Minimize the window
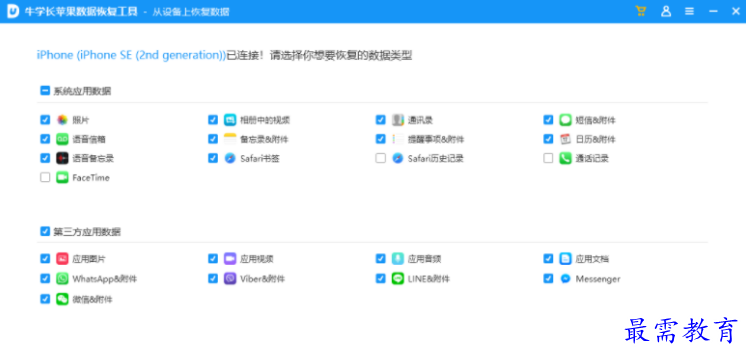The image size is (746, 362). [x=713, y=11]
